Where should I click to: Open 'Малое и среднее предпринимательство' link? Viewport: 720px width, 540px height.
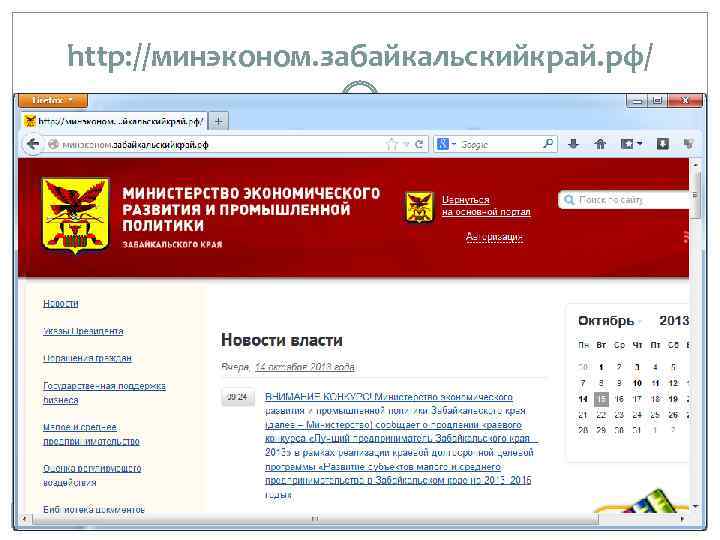91,434
